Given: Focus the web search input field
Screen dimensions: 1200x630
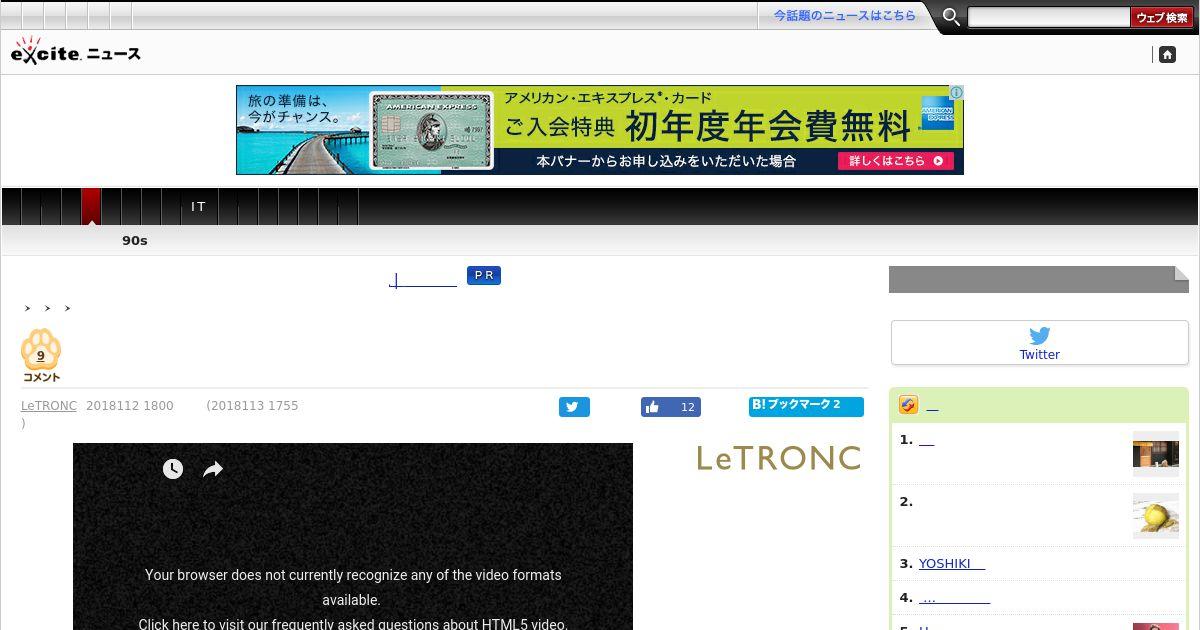Looking at the screenshot, I should 1049,17.
